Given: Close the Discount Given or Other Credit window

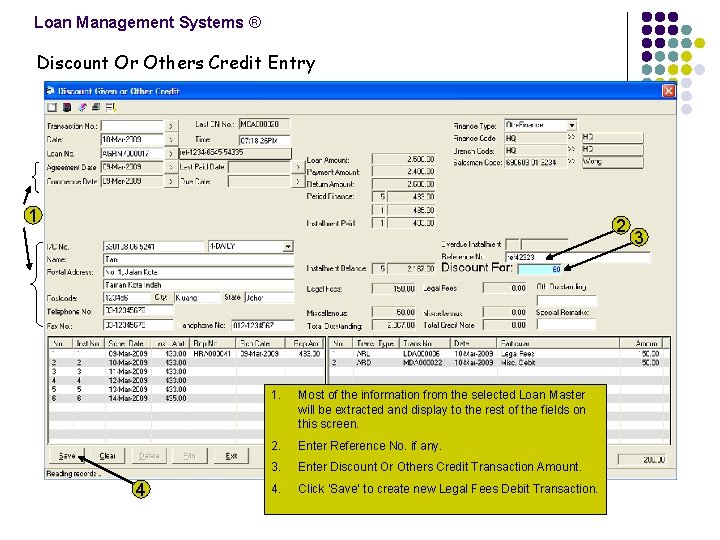Looking at the screenshot, I should [669, 91].
